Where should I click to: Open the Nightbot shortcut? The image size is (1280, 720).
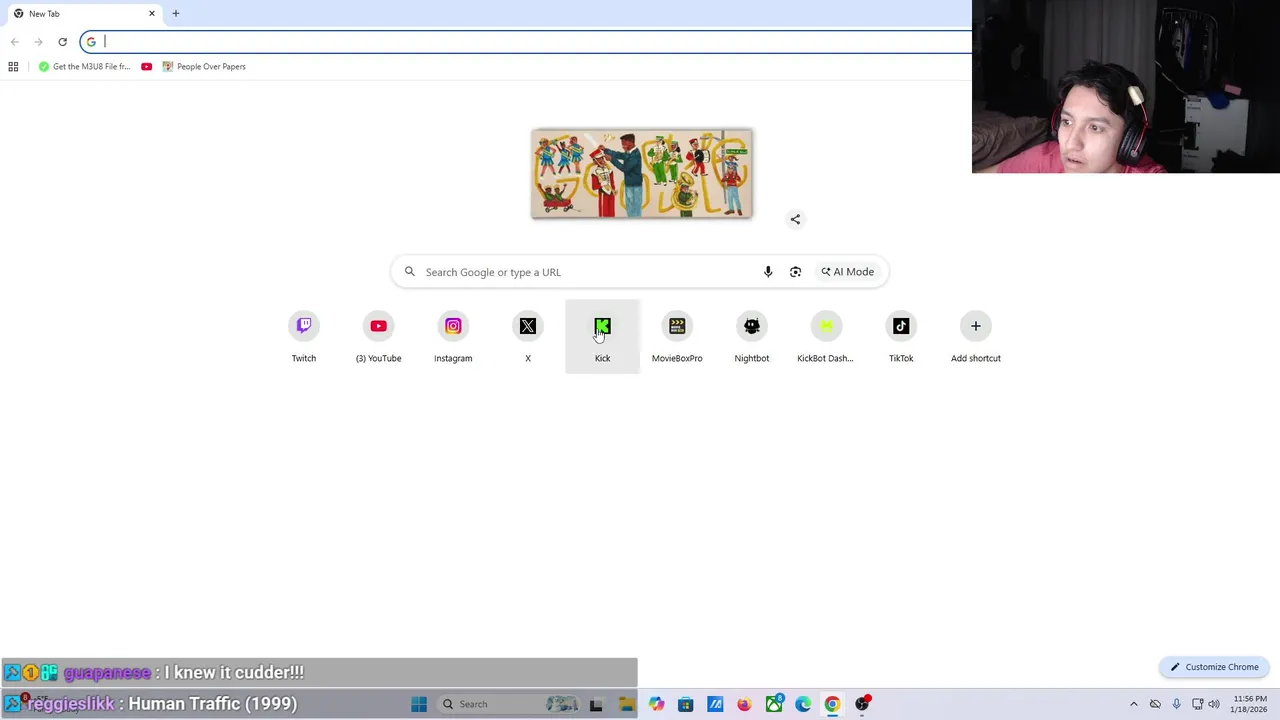(752, 337)
